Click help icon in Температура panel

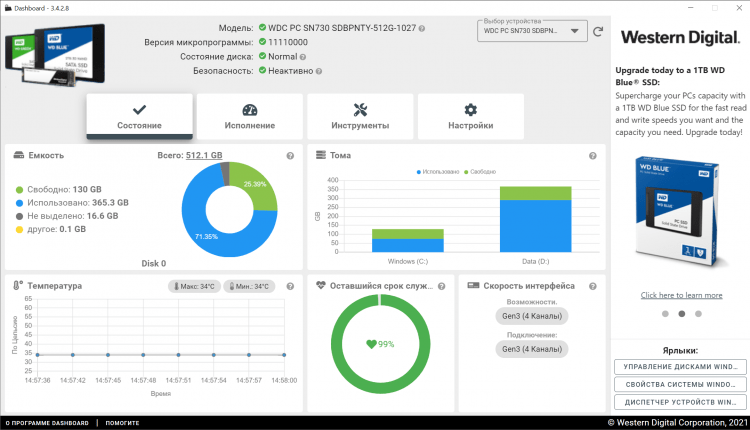pyautogui.click(x=290, y=286)
